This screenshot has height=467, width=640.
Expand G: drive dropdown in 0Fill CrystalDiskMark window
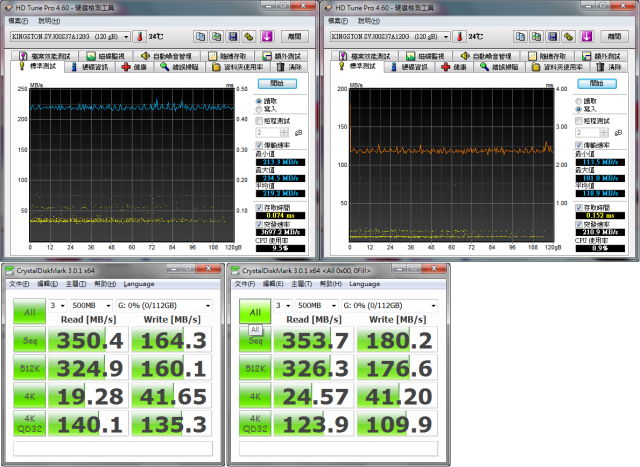(433, 305)
